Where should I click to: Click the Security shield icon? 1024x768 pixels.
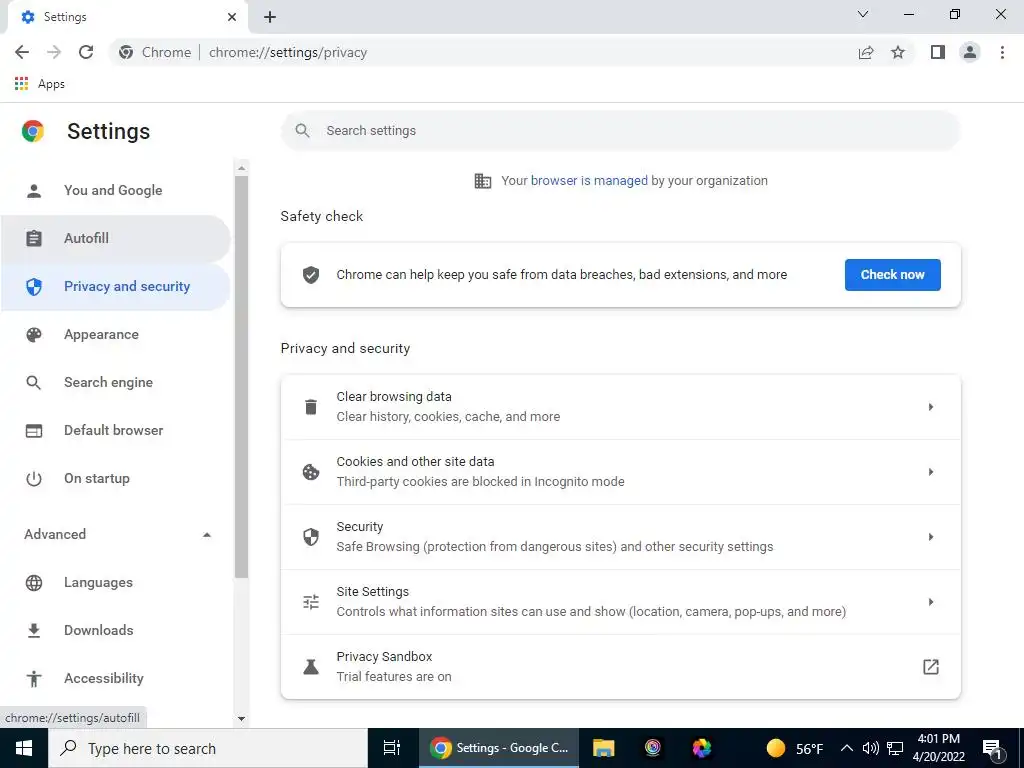pos(311,537)
